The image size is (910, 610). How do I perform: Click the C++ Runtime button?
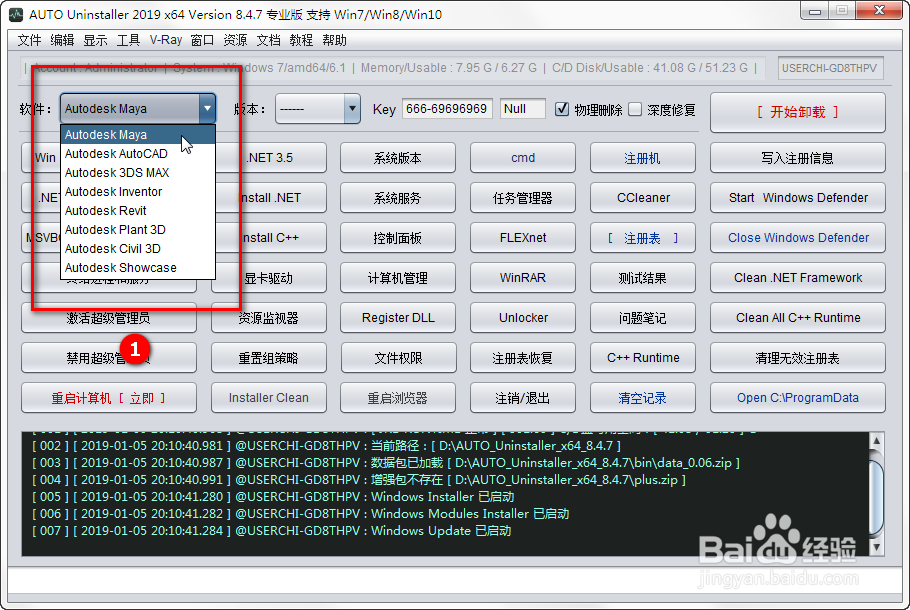(x=642, y=358)
